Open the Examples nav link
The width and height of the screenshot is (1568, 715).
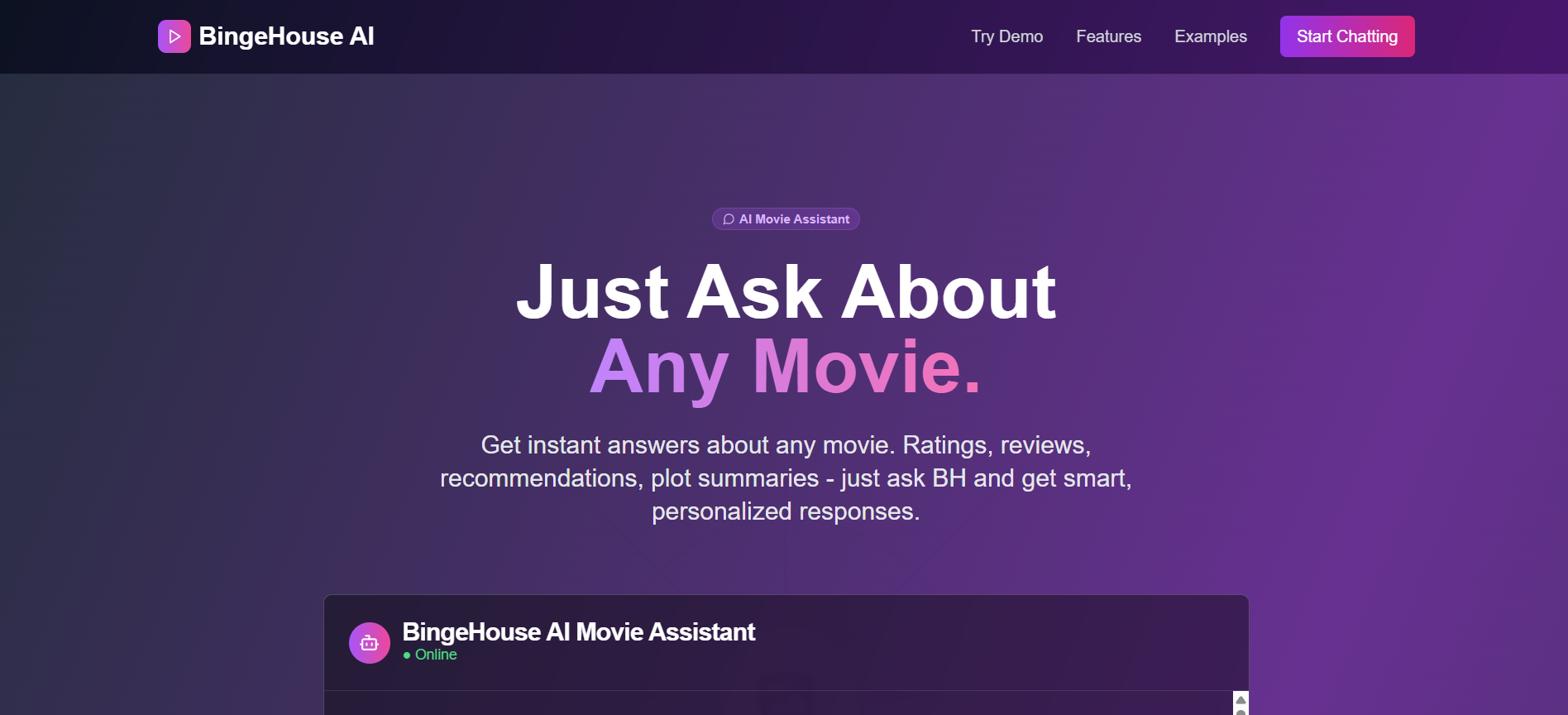tap(1210, 36)
